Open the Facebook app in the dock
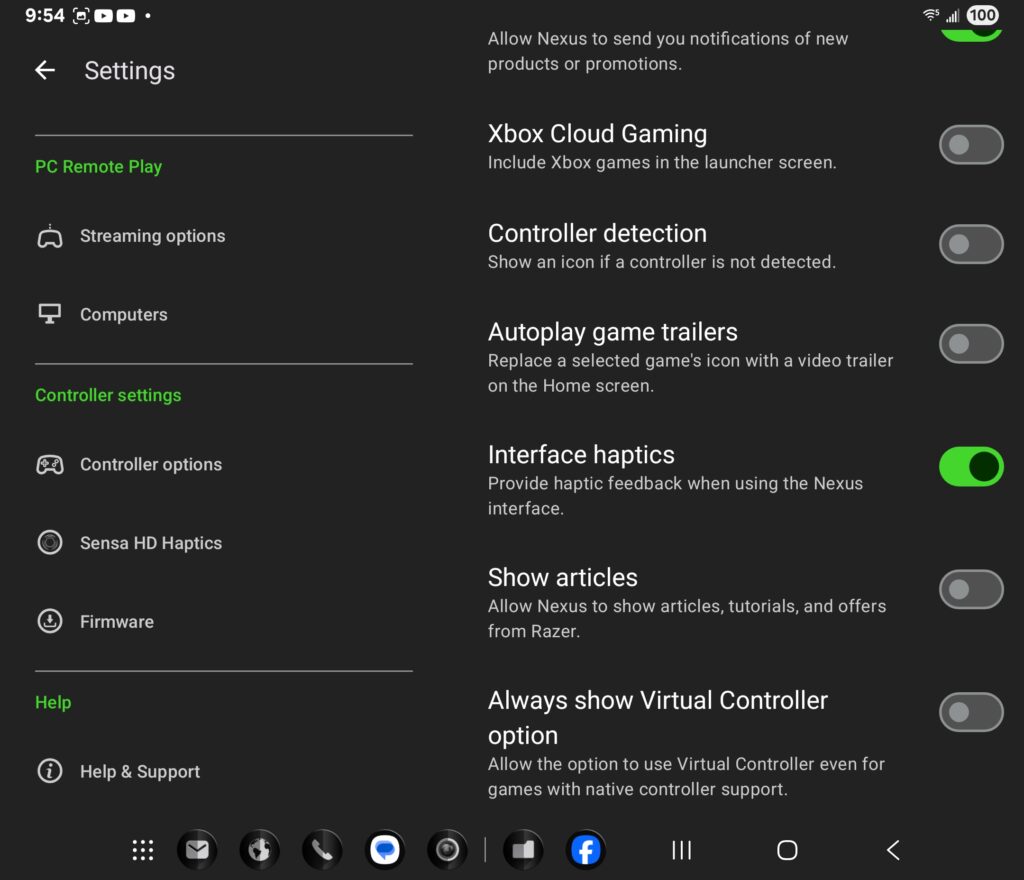 coord(586,850)
